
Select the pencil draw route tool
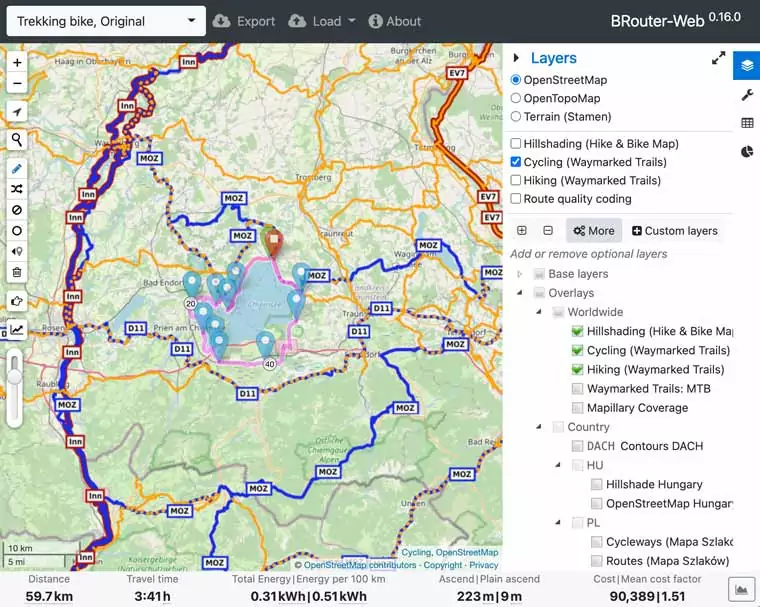pyautogui.click(x=17, y=169)
